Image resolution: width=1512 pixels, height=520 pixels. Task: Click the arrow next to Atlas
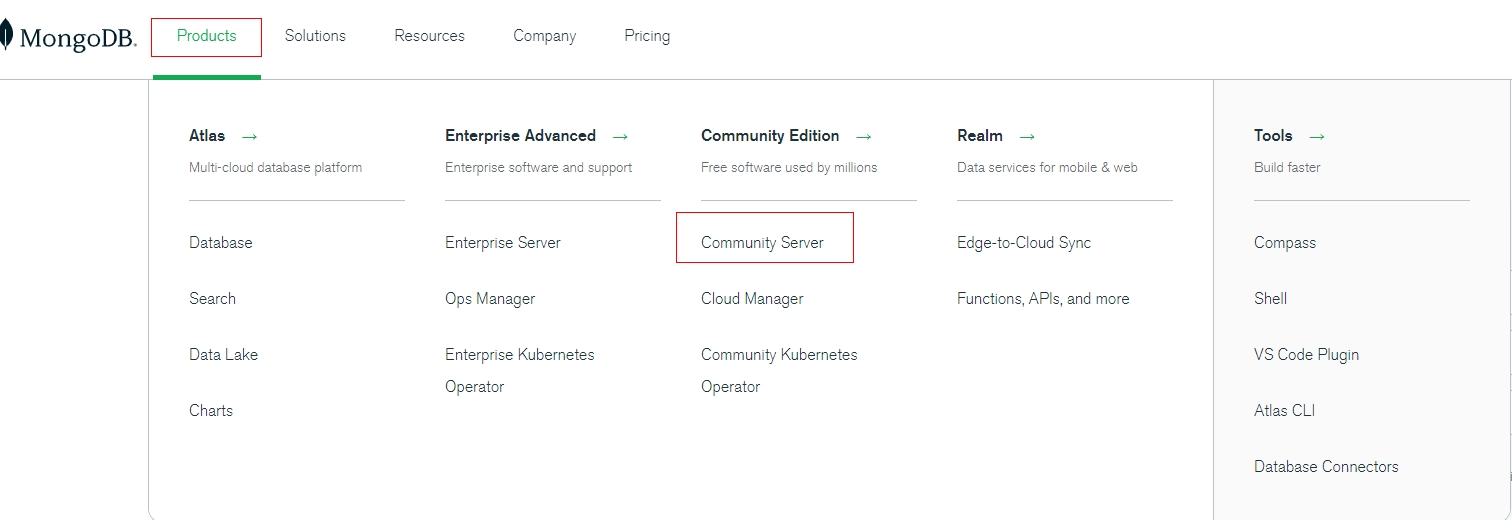[x=250, y=136]
